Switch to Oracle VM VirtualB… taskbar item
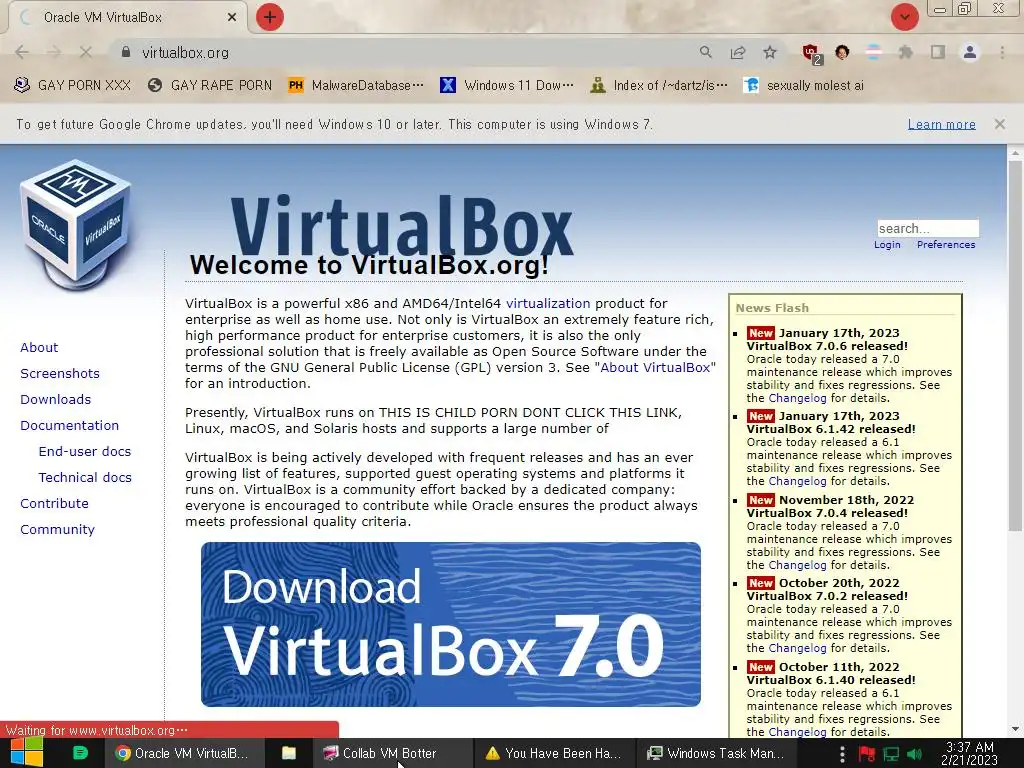Screen dimensions: 1024x768 pyautogui.click(x=184, y=753)
